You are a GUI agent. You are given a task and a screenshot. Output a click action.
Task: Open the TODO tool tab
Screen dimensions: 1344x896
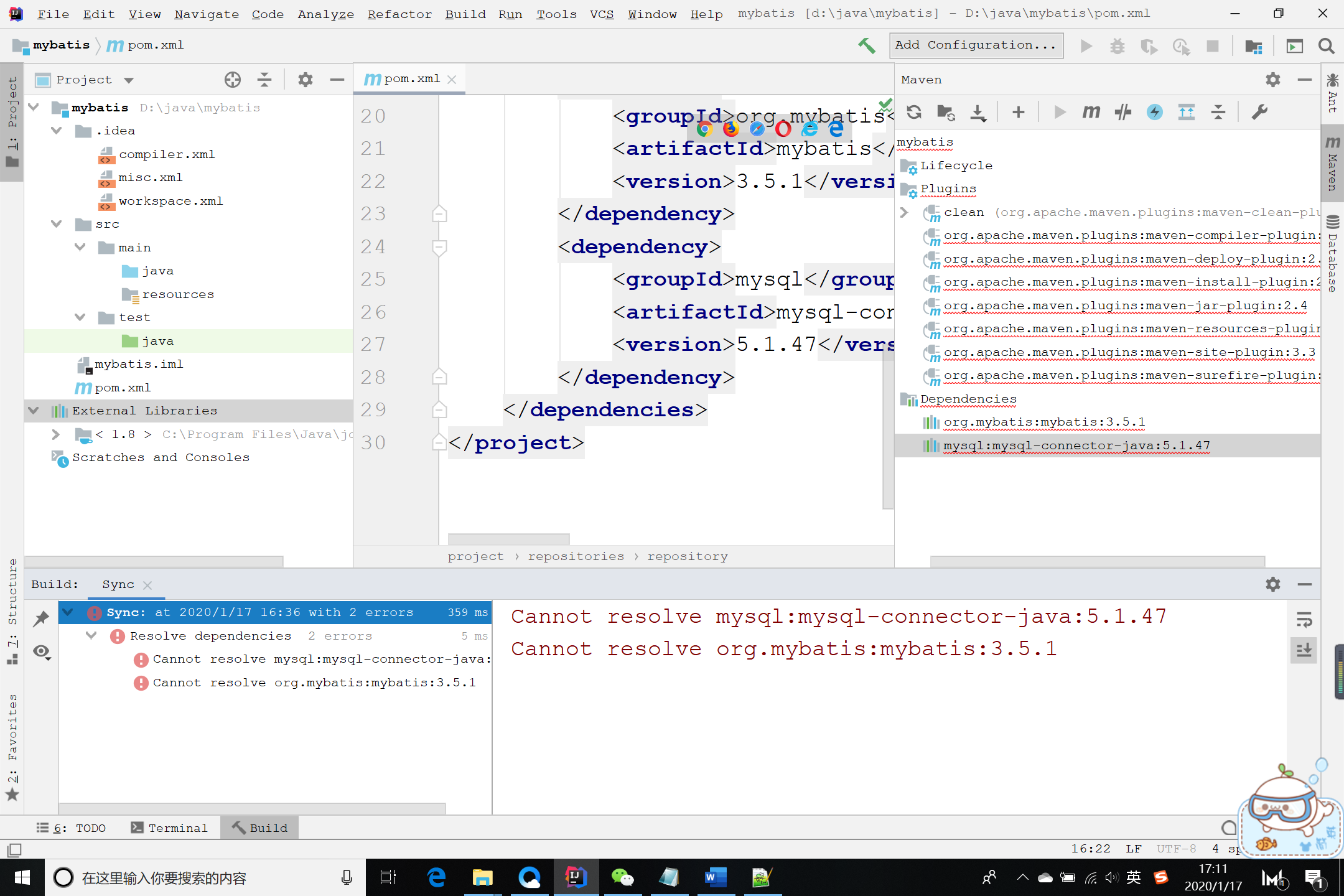coord(72,828)
